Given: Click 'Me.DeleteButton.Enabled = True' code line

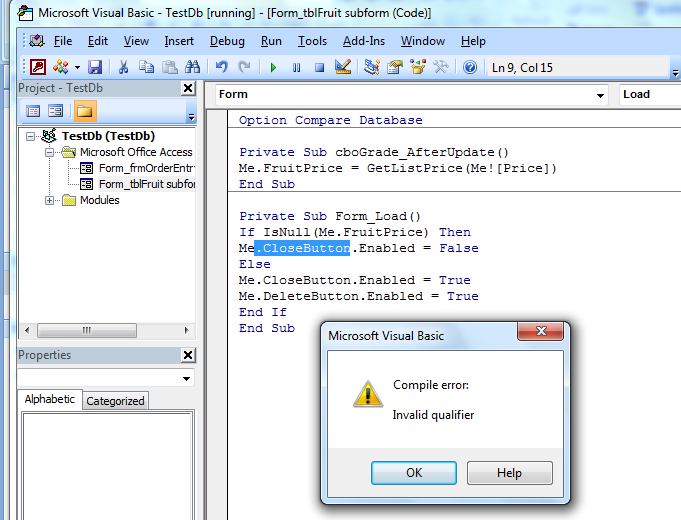Looking at the screenshot, I should (x=359, y=296).
